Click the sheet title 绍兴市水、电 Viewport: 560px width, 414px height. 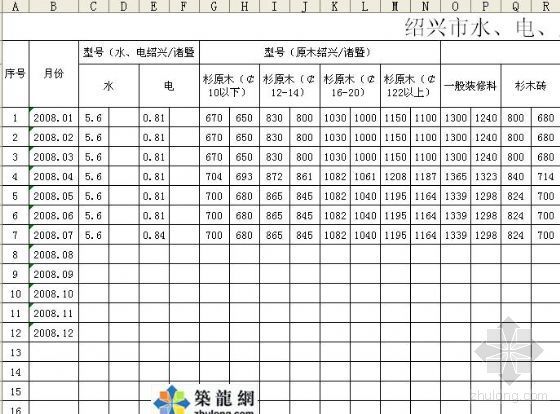coord(476,27)
